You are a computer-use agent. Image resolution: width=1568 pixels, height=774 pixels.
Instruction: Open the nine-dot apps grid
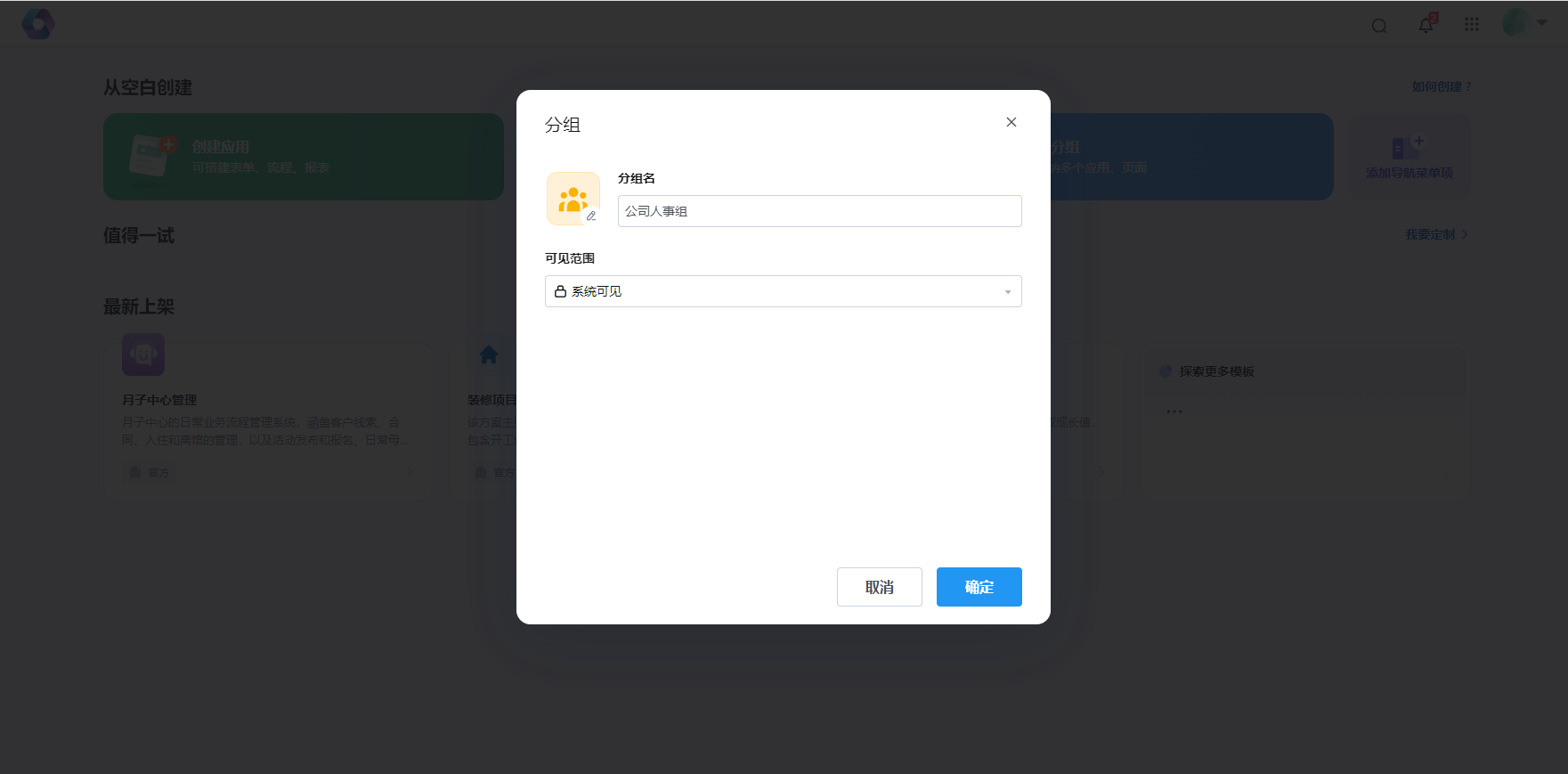[x=1472, y=25]
